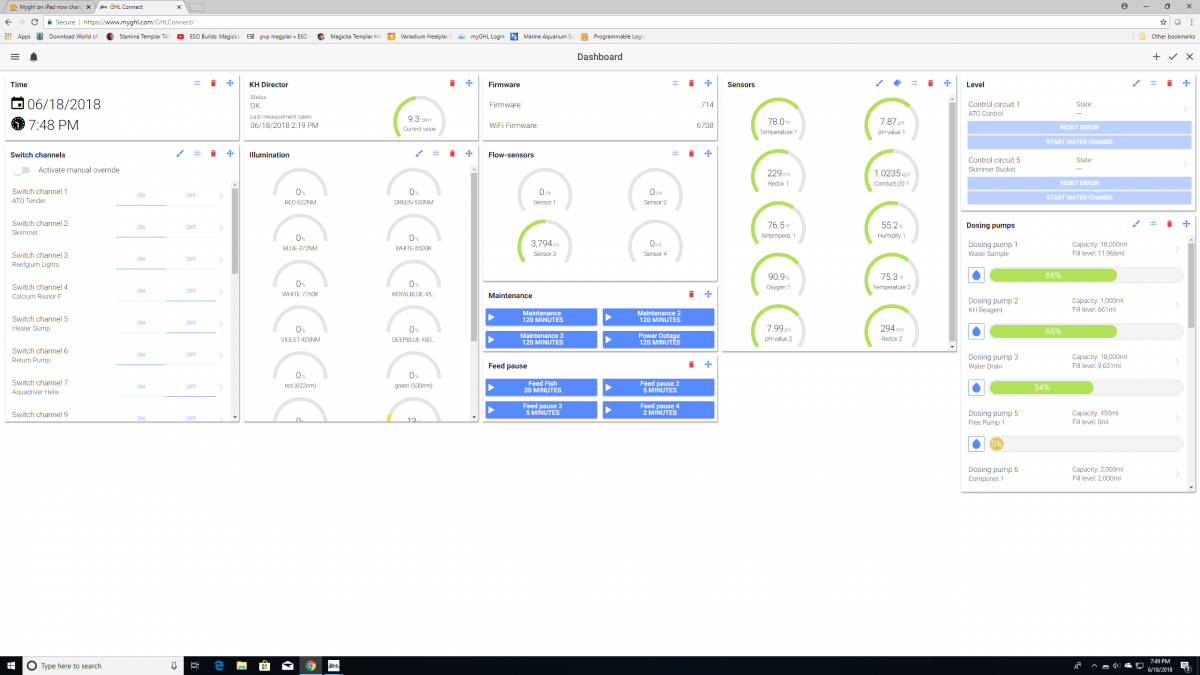Toggle the Activate manual override switch
Screen dimensions: 1200x675
[22, 170]
